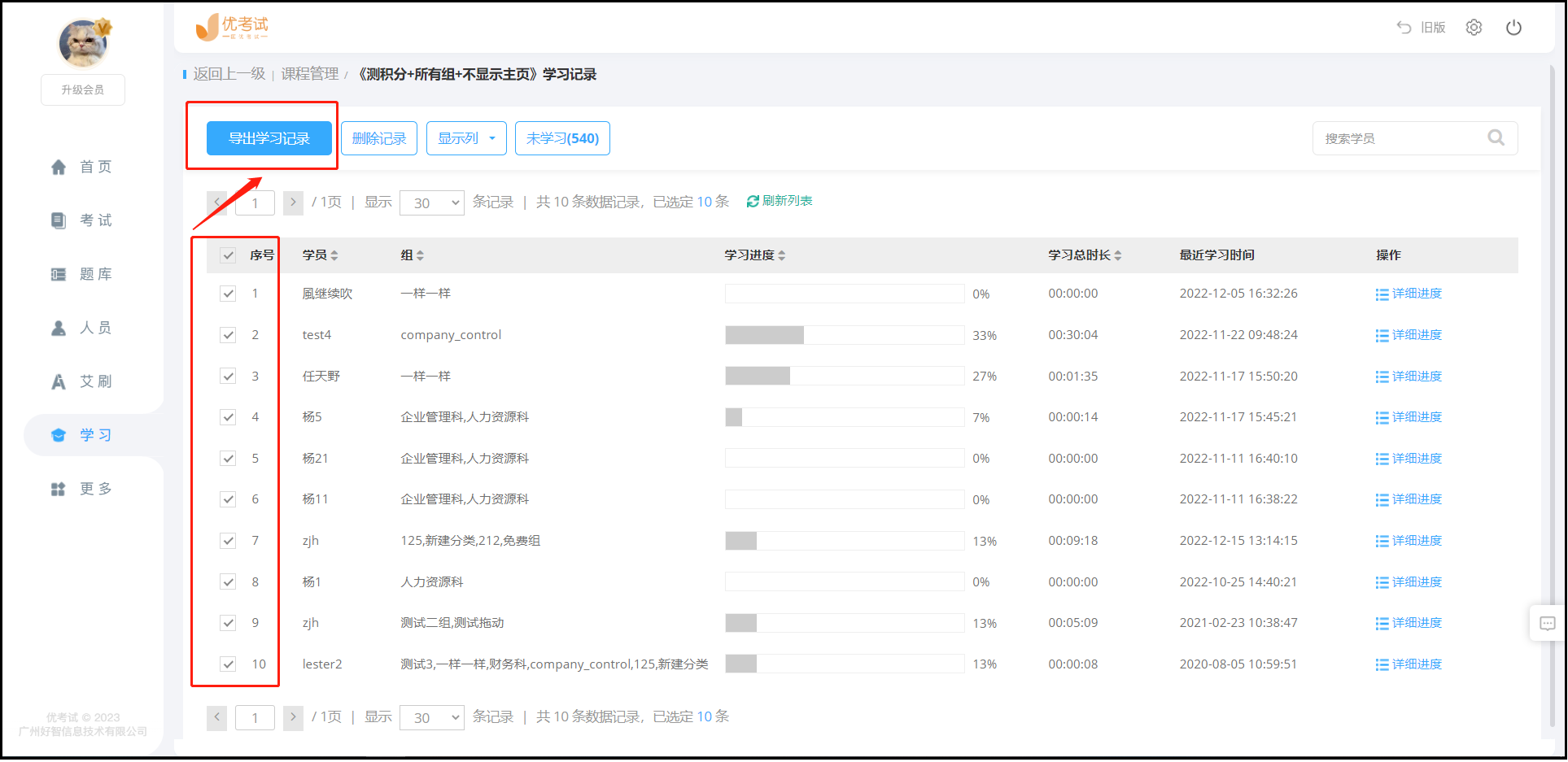1568x762 pixels.
Task: Click the 搜索学员 search field
Action: [x=1400, y=138]
